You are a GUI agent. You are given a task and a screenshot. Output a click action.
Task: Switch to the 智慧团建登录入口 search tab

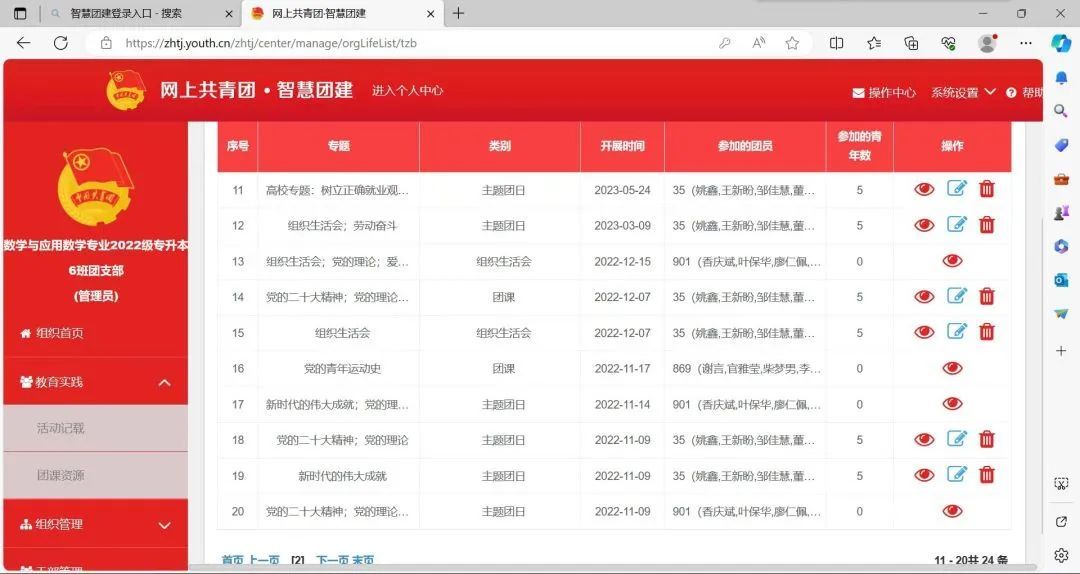click(126, 13)
